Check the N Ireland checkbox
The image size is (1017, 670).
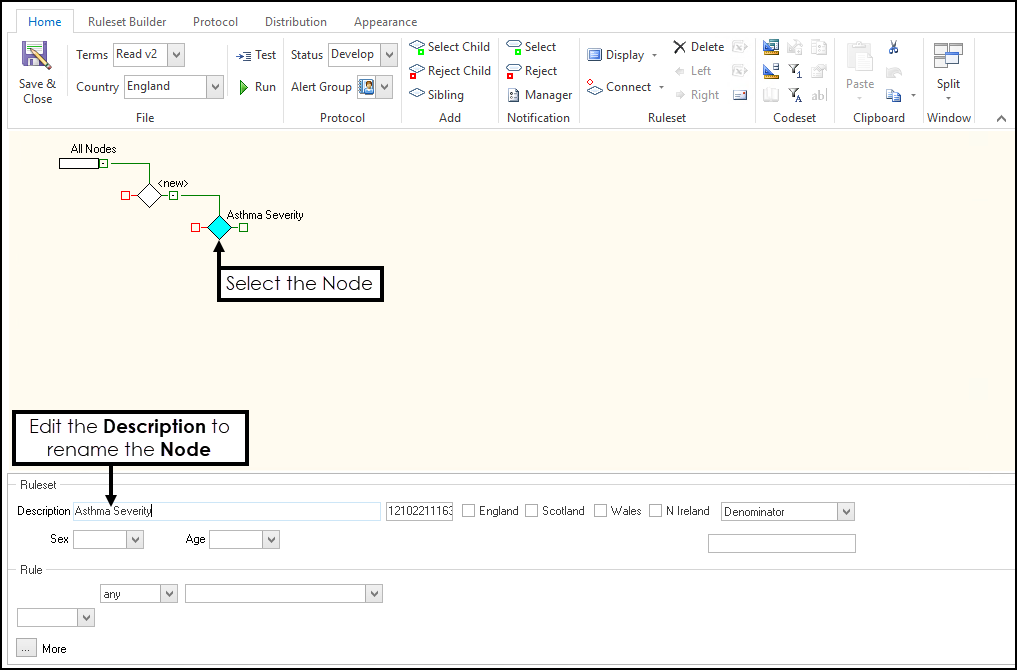tap(655, 511)
